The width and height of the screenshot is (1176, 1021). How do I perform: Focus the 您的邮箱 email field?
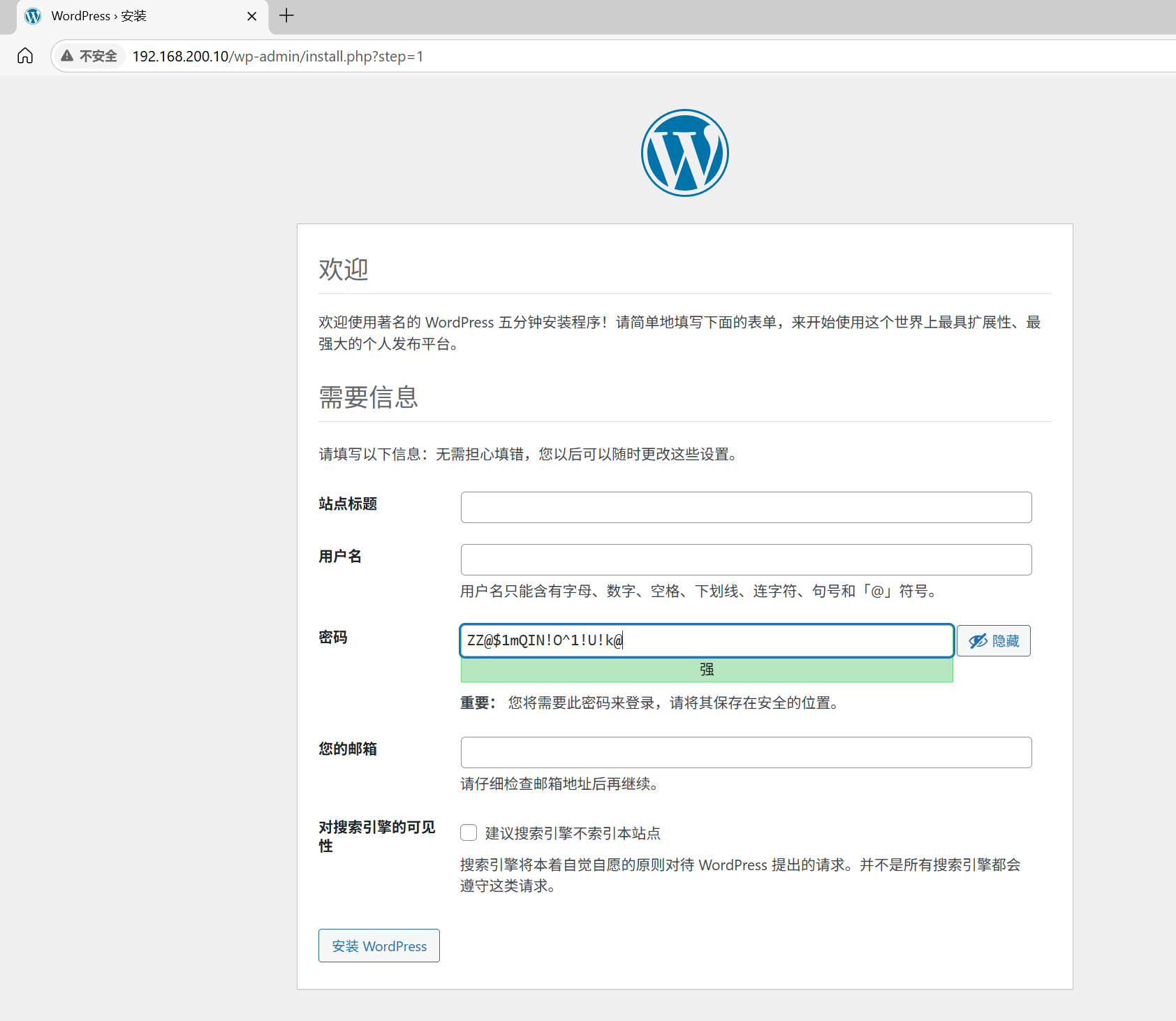746,752
